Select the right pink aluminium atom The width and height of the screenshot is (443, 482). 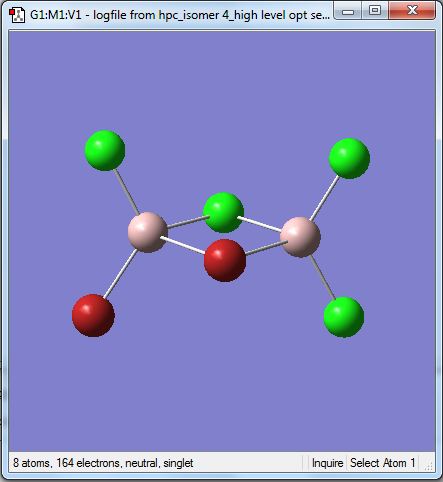(300, 237)
